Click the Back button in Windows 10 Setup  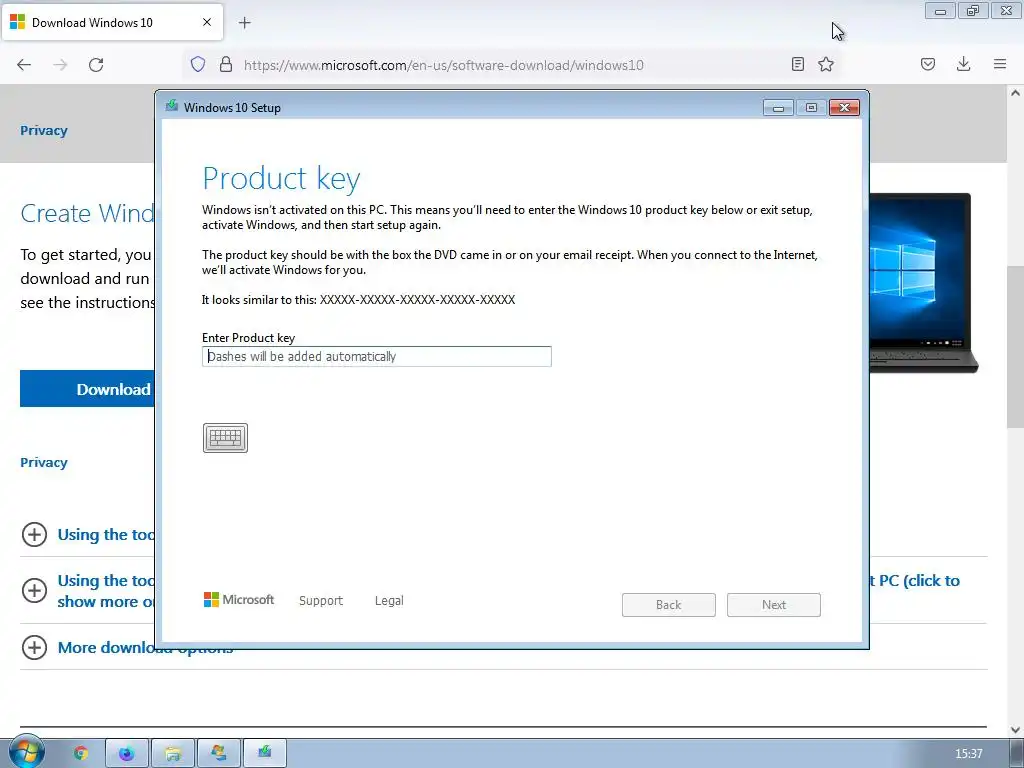click(669, 605)
